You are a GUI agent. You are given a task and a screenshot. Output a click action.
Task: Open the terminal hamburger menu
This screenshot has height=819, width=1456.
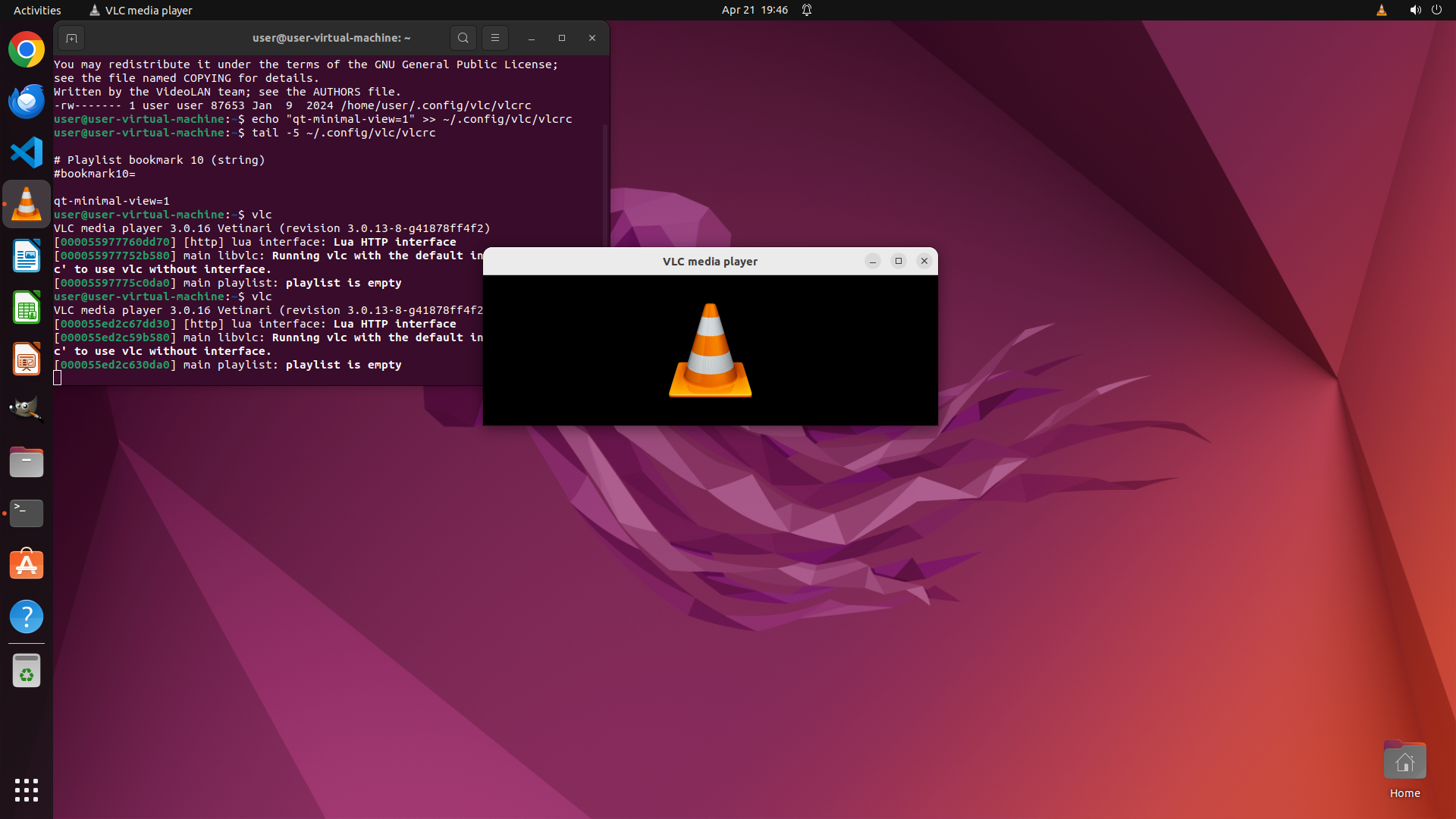coord(495,38)
